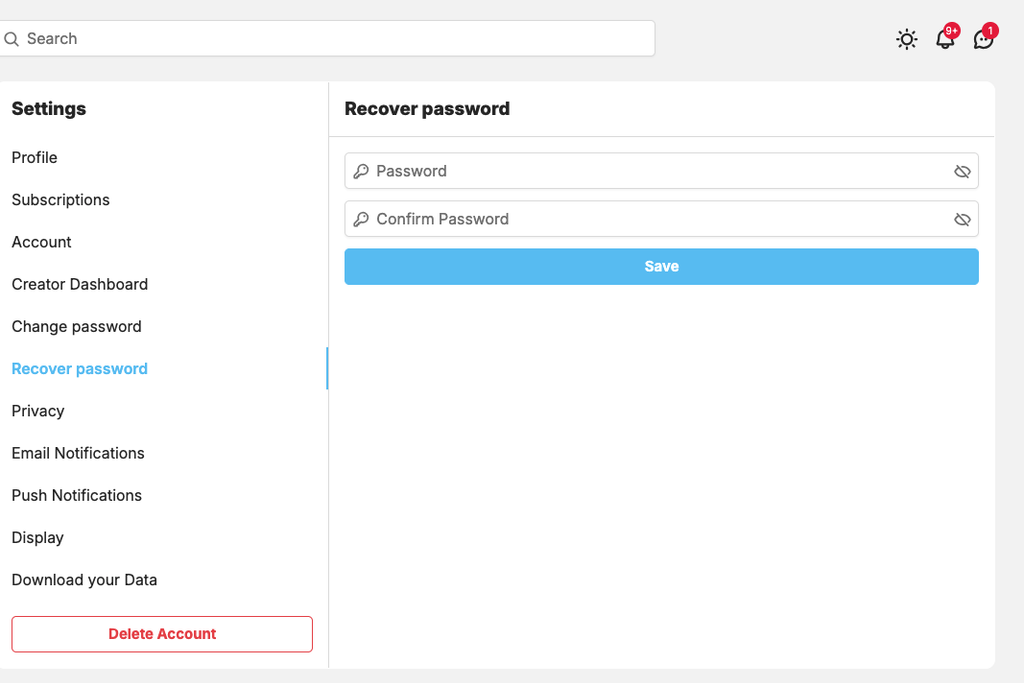Select Download your Data option

[x=84, y=580]
